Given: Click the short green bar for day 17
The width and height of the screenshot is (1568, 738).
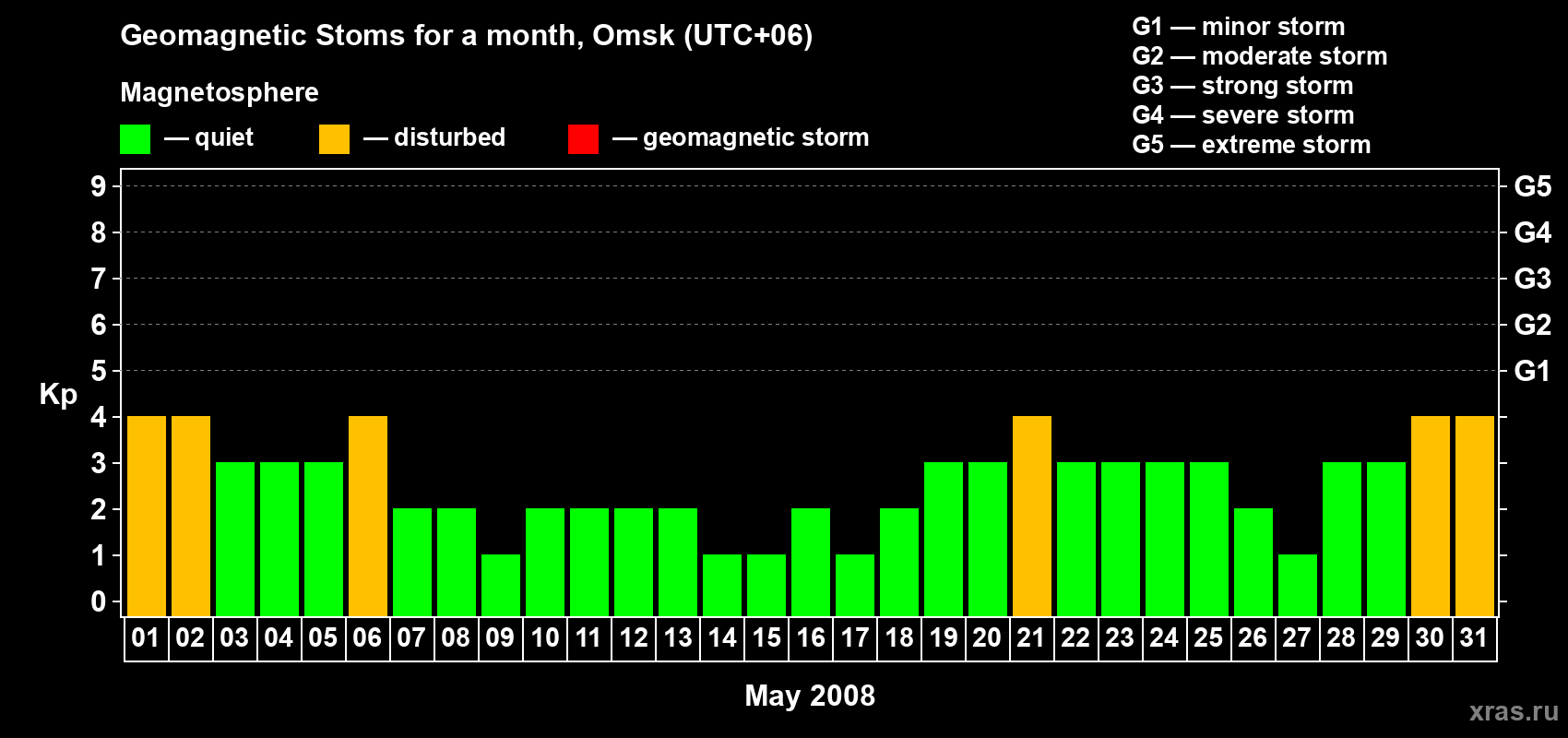Looking at the screenshot, I should tap(855, 586).
